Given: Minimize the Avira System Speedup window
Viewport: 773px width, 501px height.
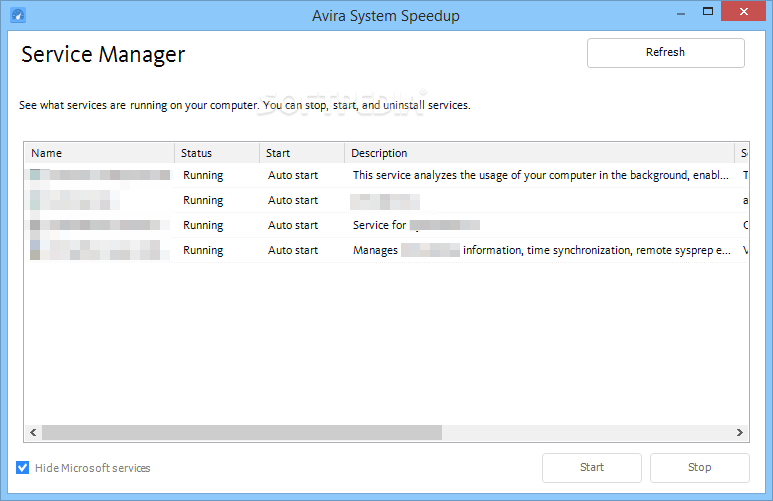Looking at the screenshot, I should click(681, 13).
